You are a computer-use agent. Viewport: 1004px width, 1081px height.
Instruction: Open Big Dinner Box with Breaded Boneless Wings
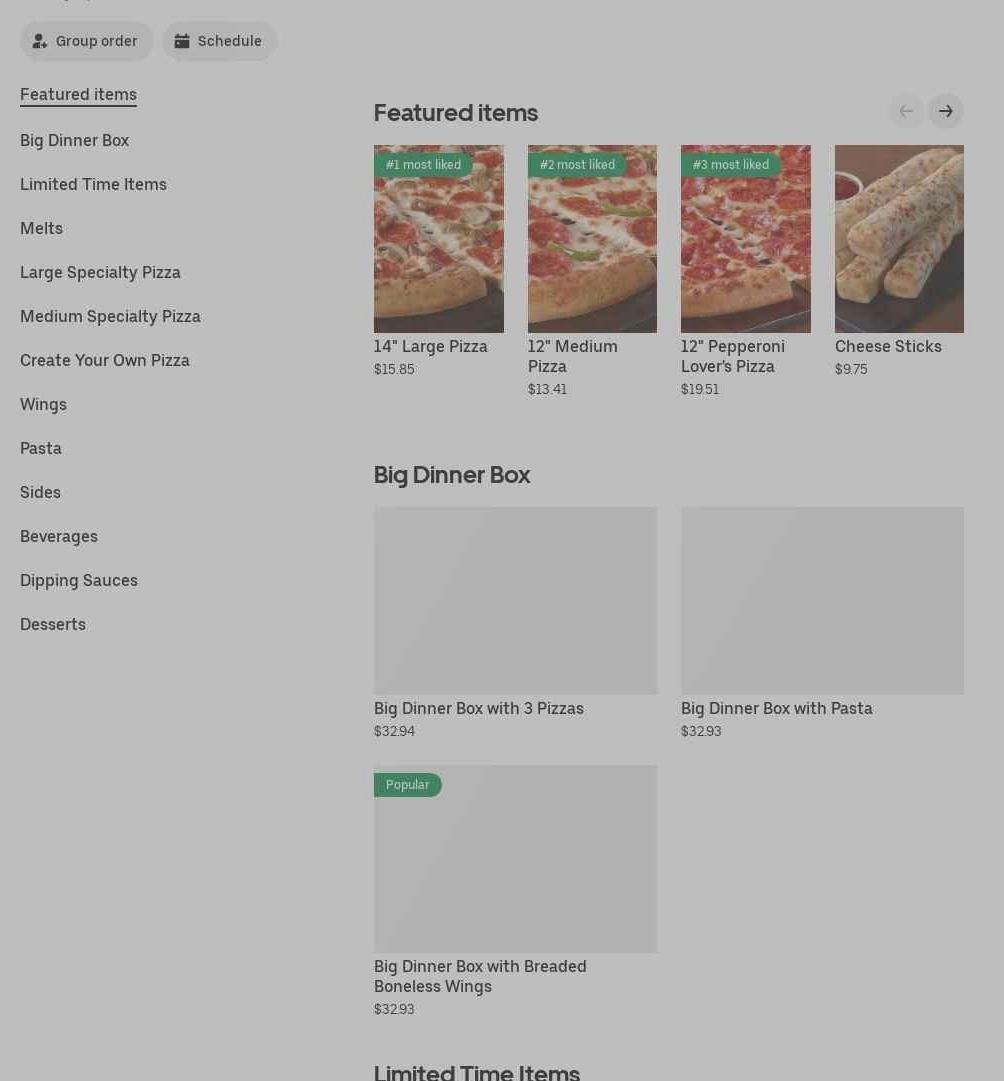(x=515, y=860)
